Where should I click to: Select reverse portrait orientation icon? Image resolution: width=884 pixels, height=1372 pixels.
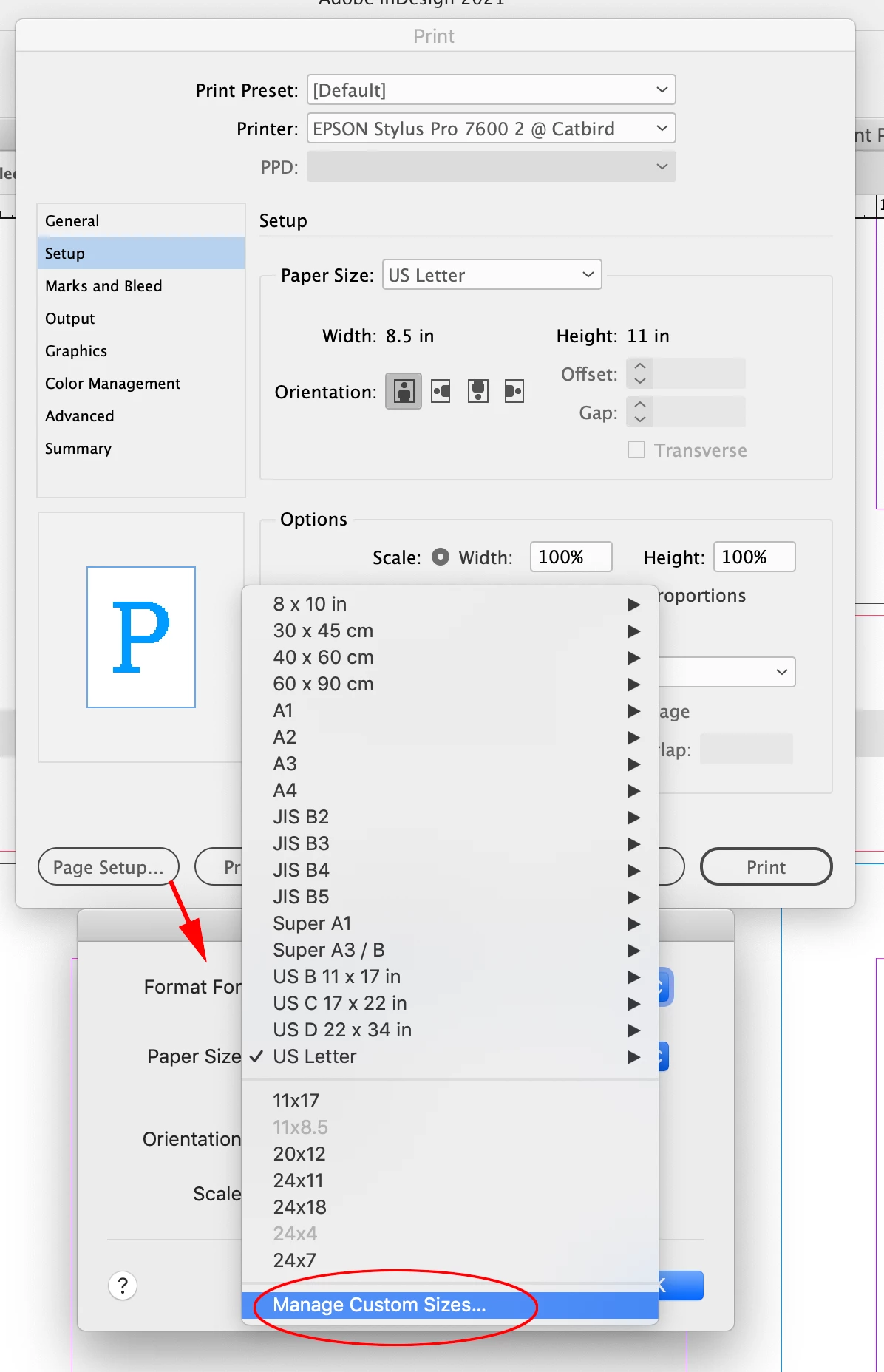click(x=478, y=391)
